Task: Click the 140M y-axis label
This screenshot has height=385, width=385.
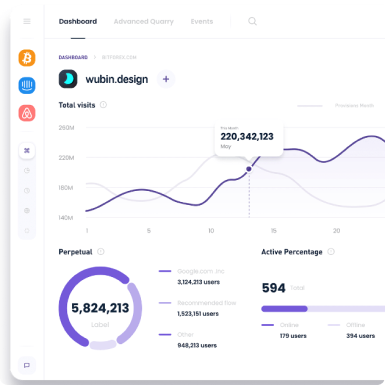Action: tap(66, 218)
